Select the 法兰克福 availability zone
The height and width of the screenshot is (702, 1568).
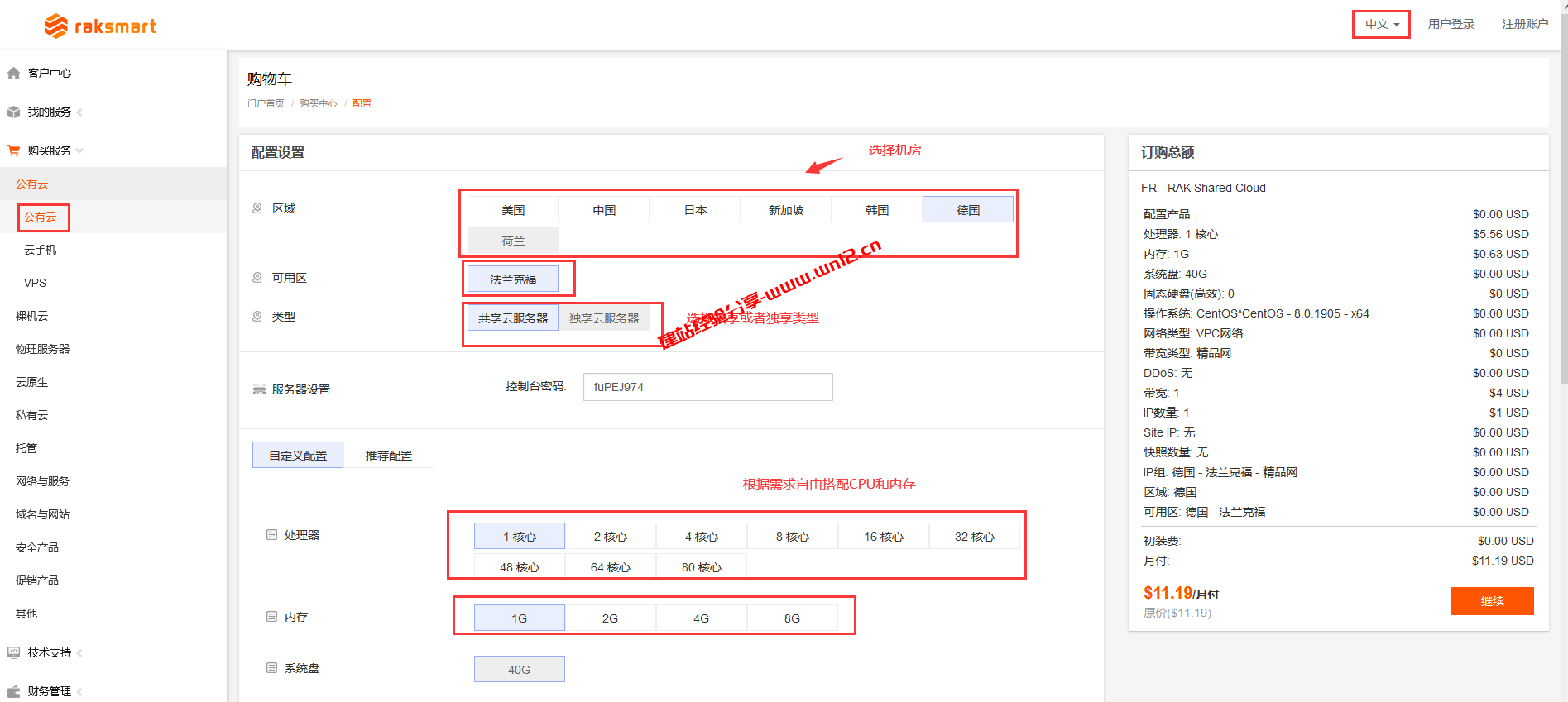[513, 279]
